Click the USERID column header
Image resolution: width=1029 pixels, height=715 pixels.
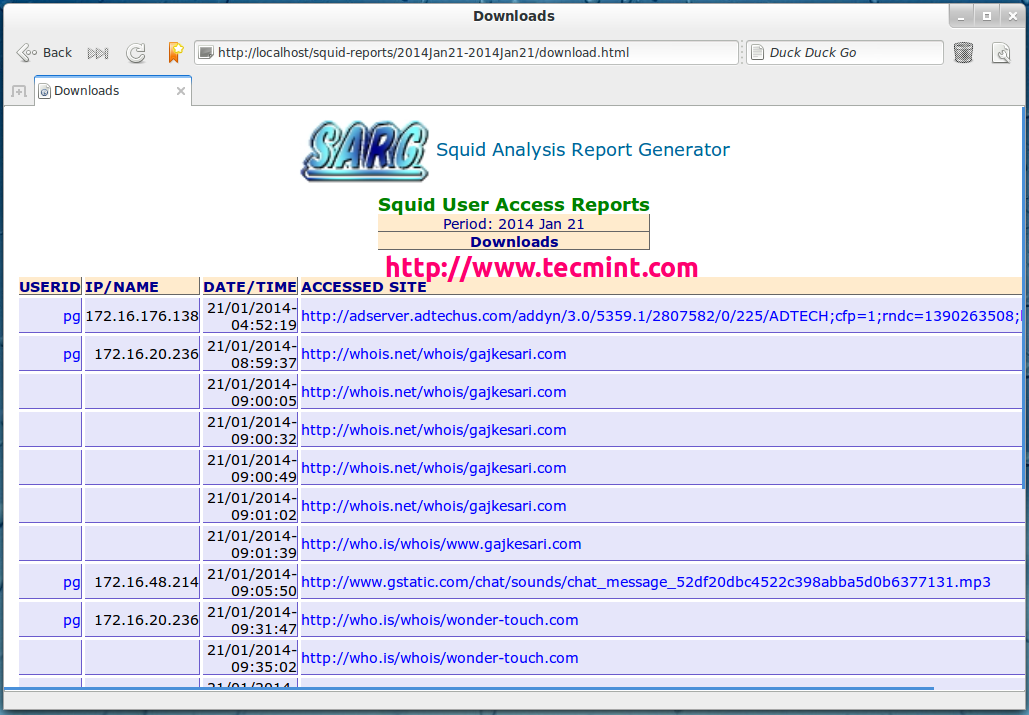tap(50, 287)
